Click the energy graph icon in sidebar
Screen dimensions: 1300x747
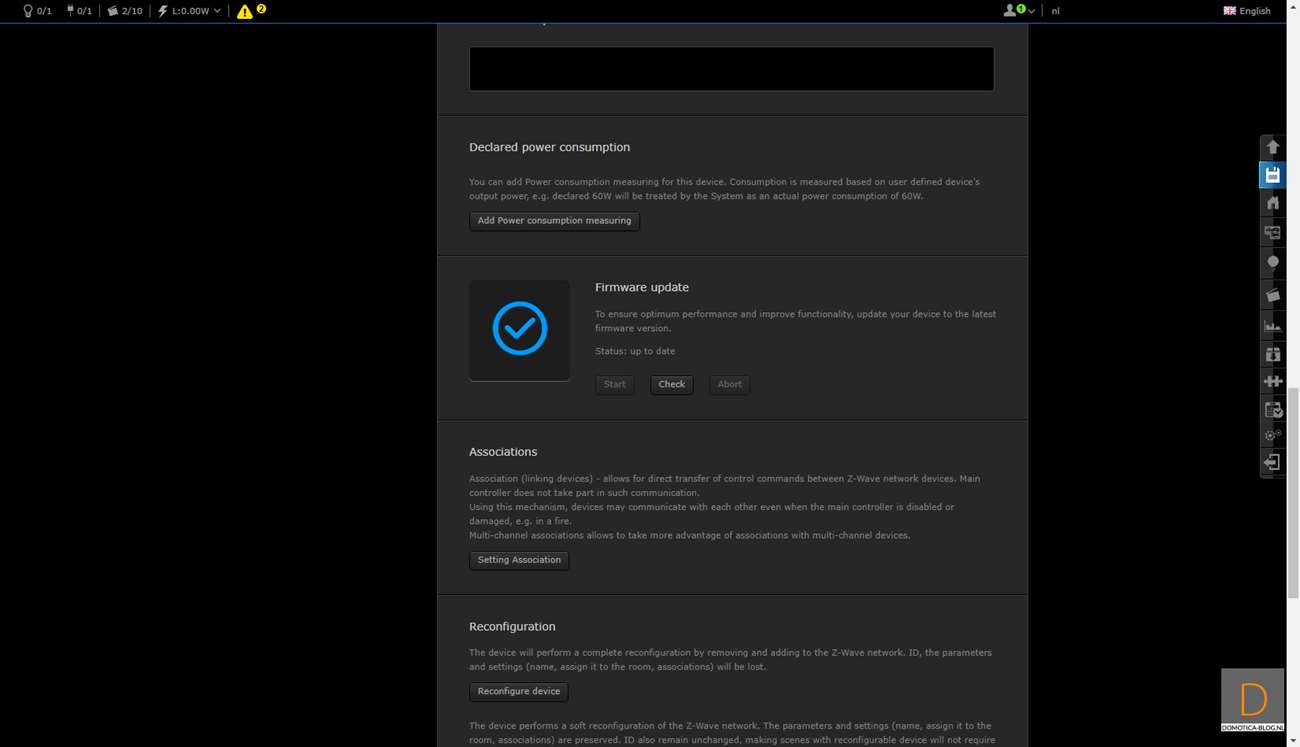pos(1272,326)
